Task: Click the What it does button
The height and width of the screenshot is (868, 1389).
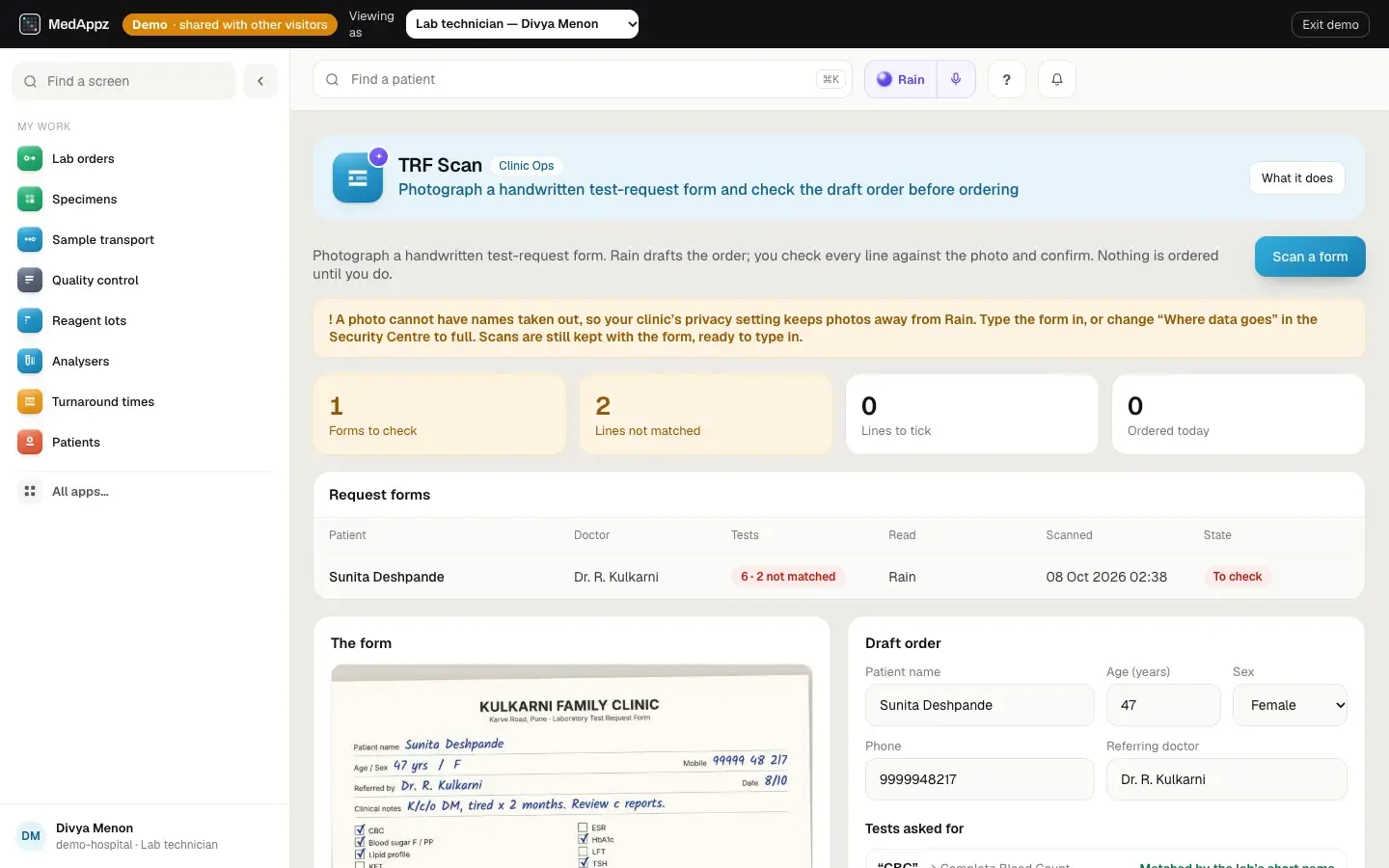Action: pyautogui.click(x=1297, y=178)
